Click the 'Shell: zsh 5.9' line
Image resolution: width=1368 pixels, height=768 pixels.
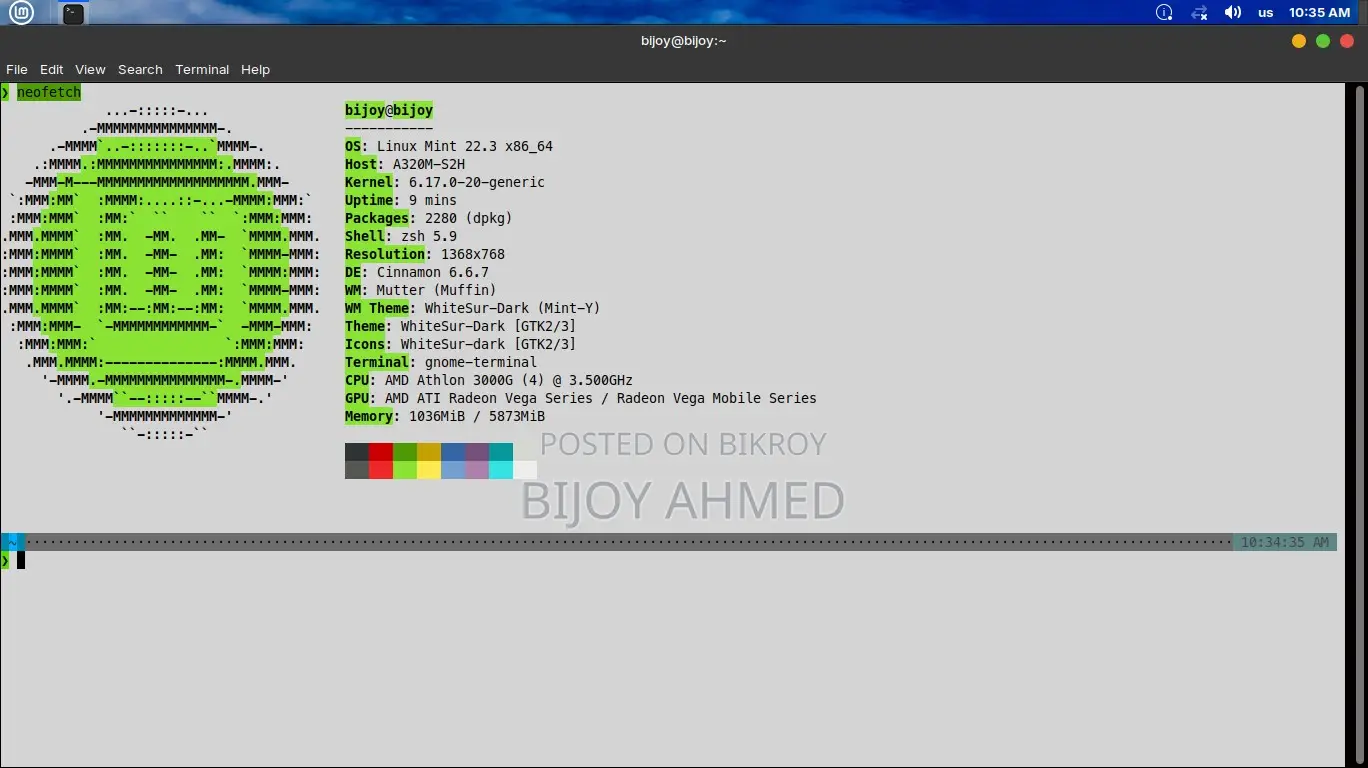point(401,236)
